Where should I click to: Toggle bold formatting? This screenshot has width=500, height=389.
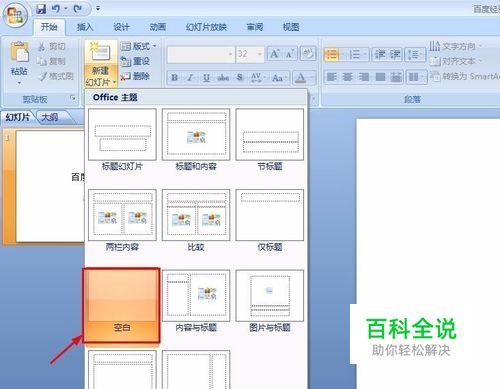[174, 78]
